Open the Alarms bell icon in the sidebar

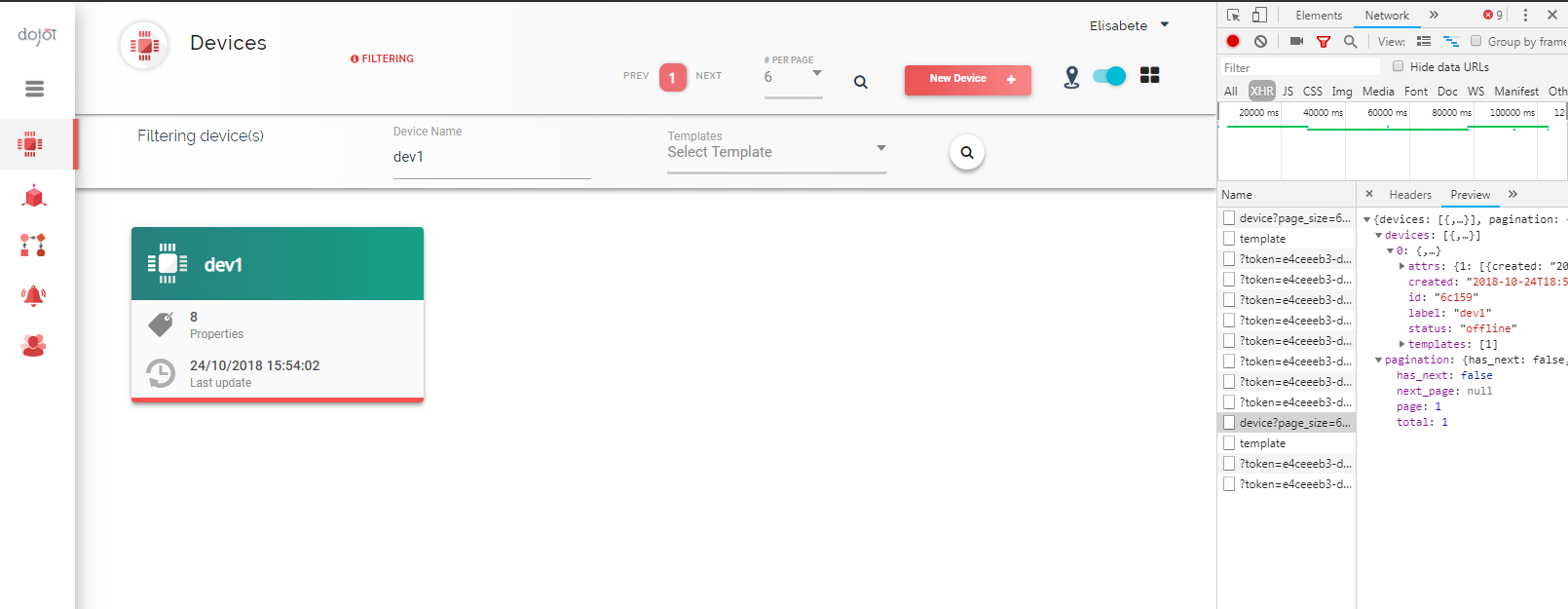pos(33,295)
